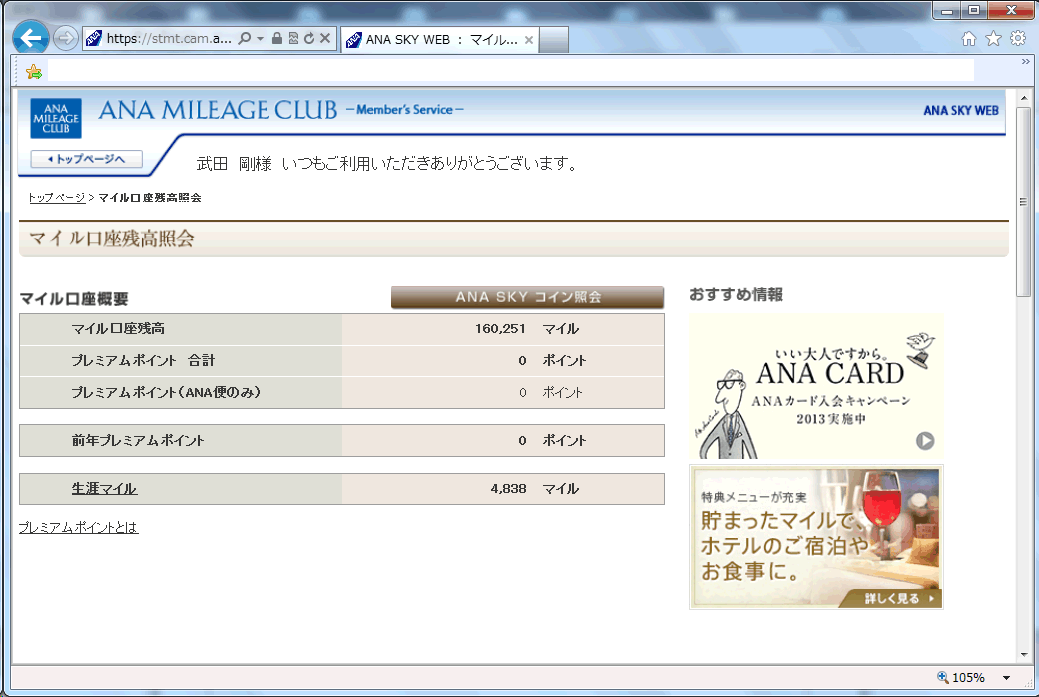Click the 前年プレミアムポイント row label

pyautogui.click(x=138, y=441)
